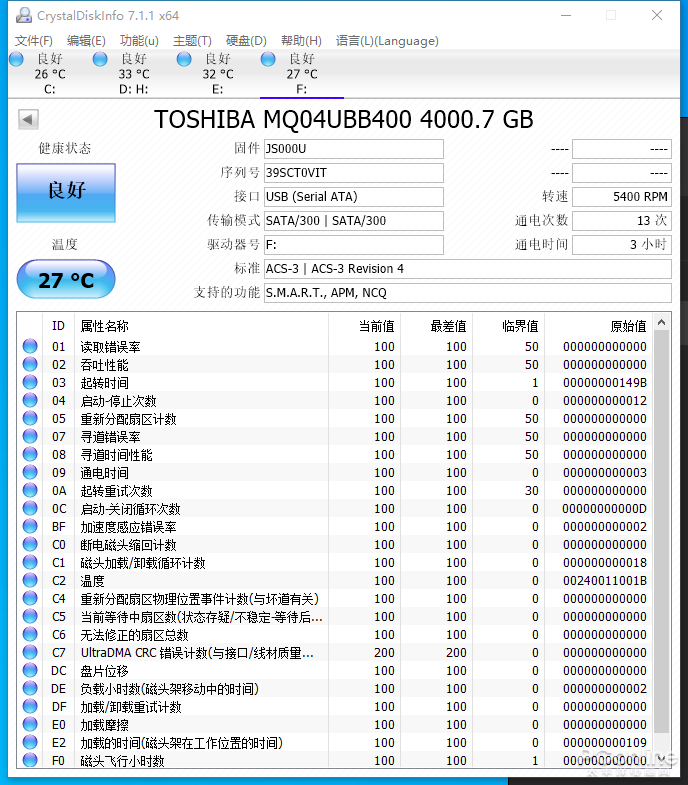Screen dimensions: 688x785
Task: Click the blue orb of attribute 0C
Action: [30, 508]
